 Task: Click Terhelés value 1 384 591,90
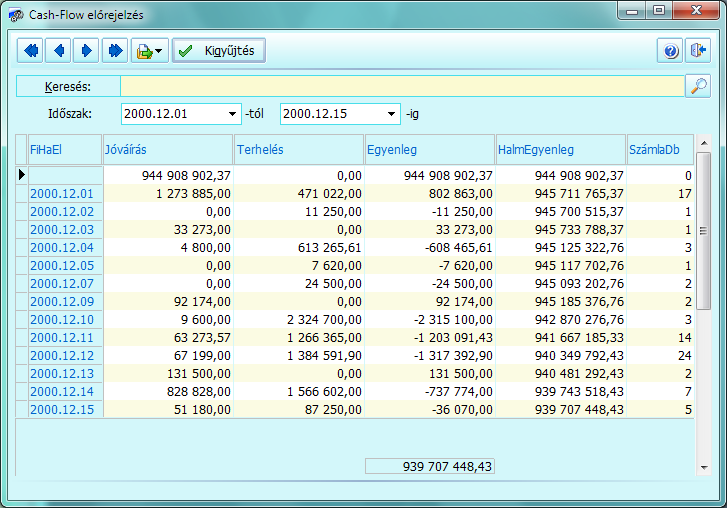[324, 356]
